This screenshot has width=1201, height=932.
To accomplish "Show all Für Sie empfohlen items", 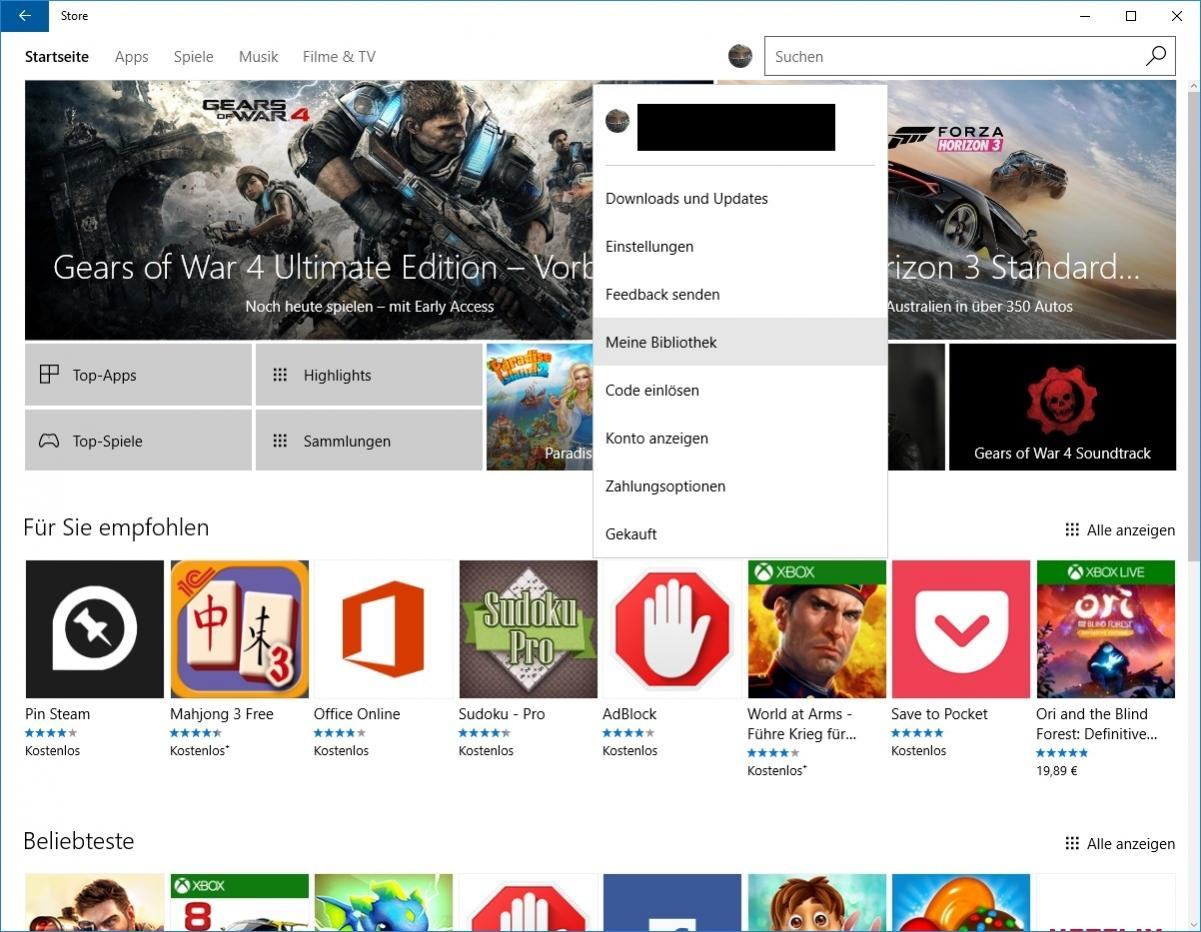I will pos(1119,530).
